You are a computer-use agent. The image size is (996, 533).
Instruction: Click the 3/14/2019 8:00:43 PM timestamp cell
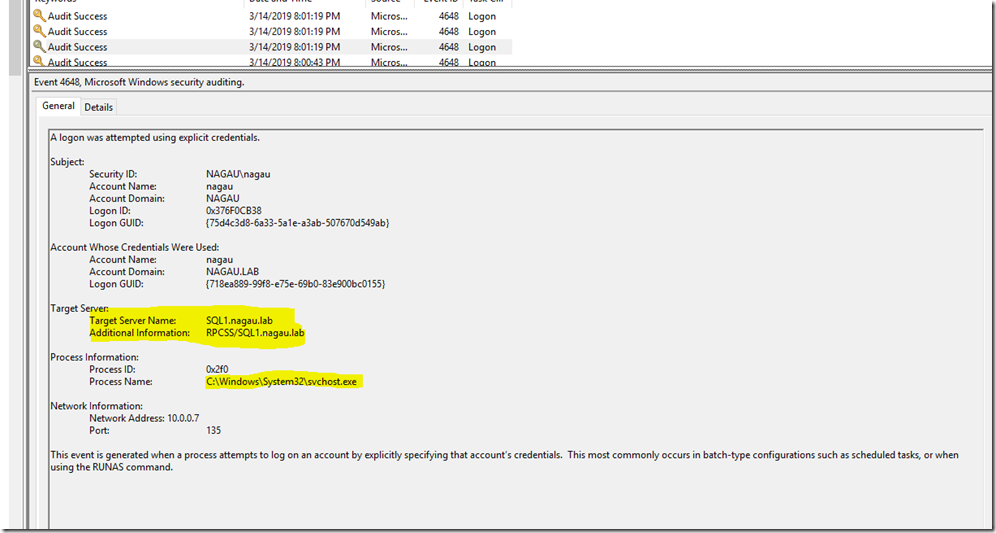[x=295, y=62]
